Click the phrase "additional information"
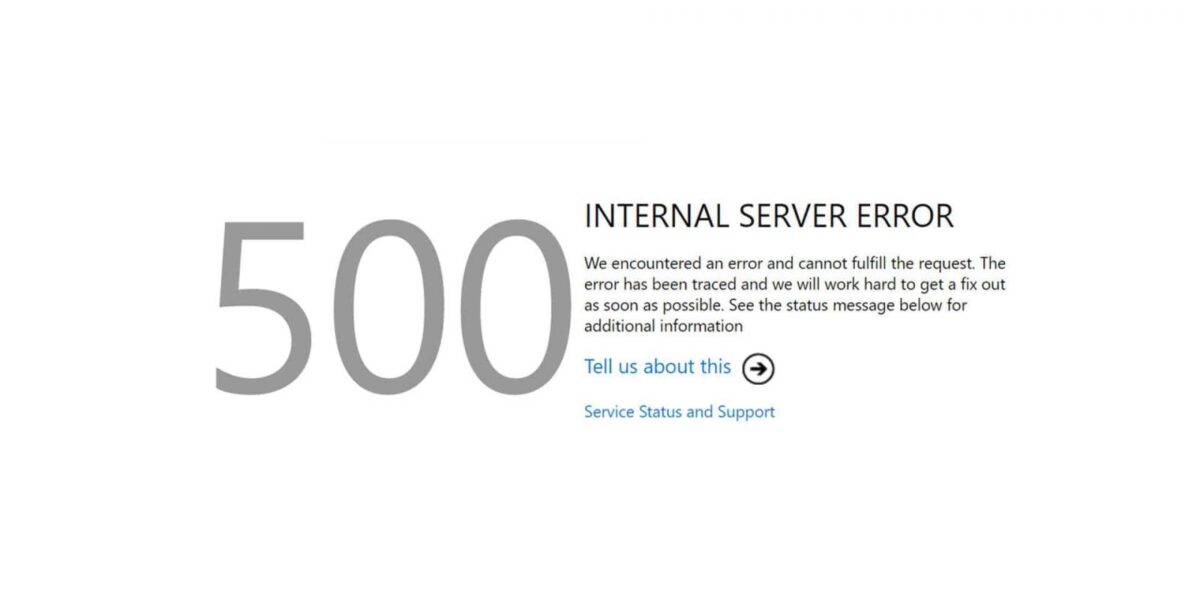This screenshot has width=1200, height=600. (663, 326)
